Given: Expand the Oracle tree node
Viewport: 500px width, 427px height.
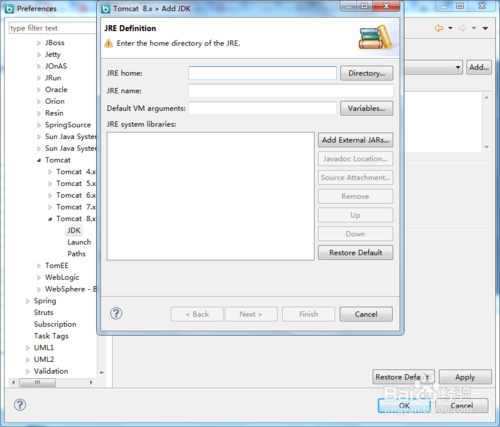Looking at the screenshot, I should [x=39, y=90].
